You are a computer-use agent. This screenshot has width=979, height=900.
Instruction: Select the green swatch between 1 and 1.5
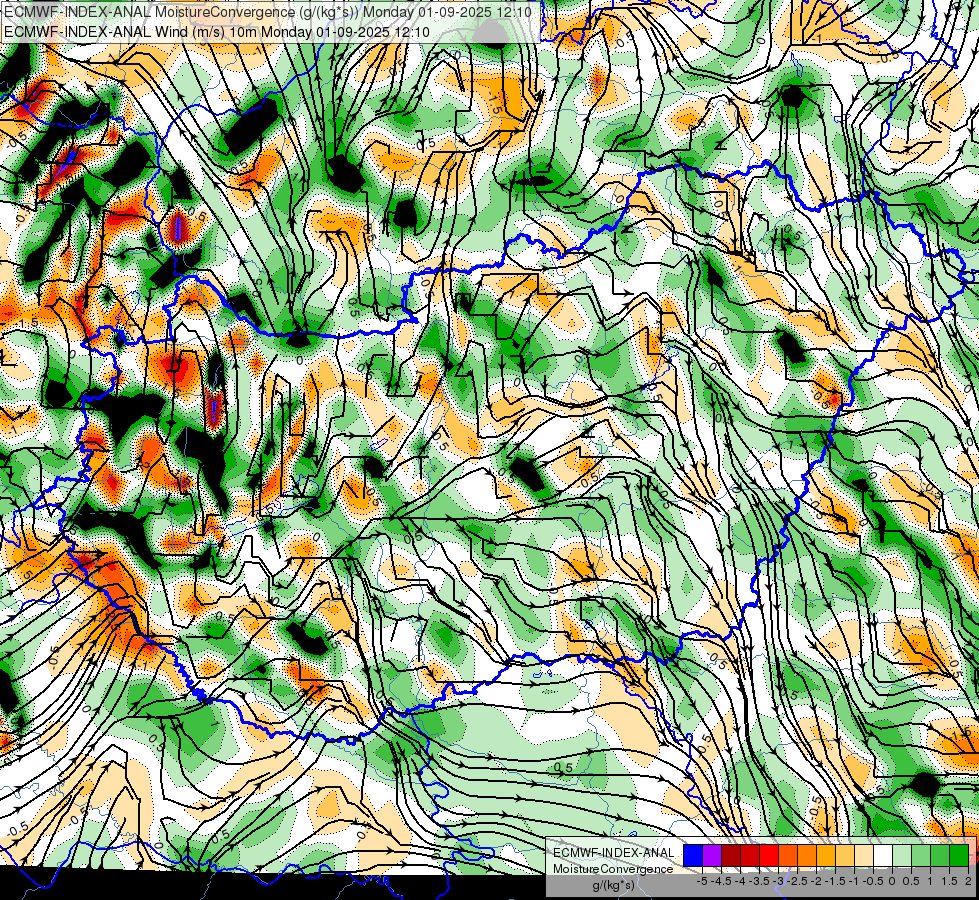coord(940,855)
